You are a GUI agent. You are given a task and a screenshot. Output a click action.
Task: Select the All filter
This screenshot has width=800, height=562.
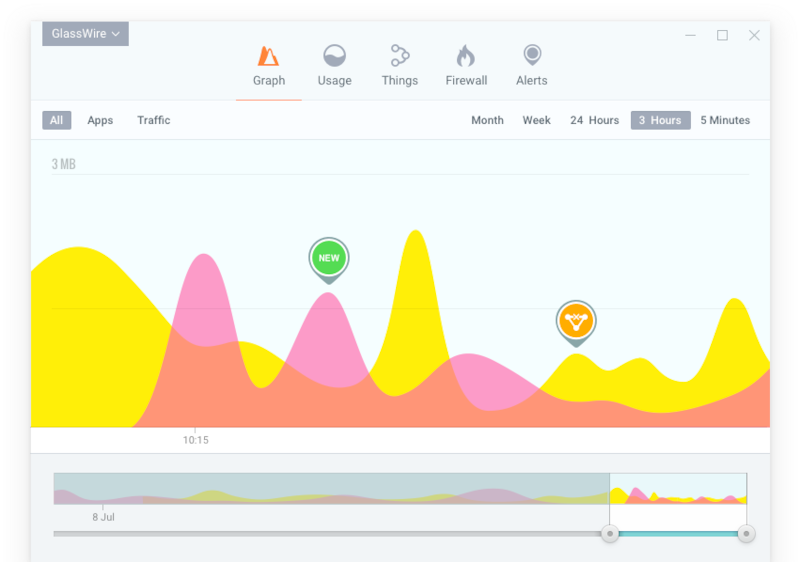pos(56,120)
